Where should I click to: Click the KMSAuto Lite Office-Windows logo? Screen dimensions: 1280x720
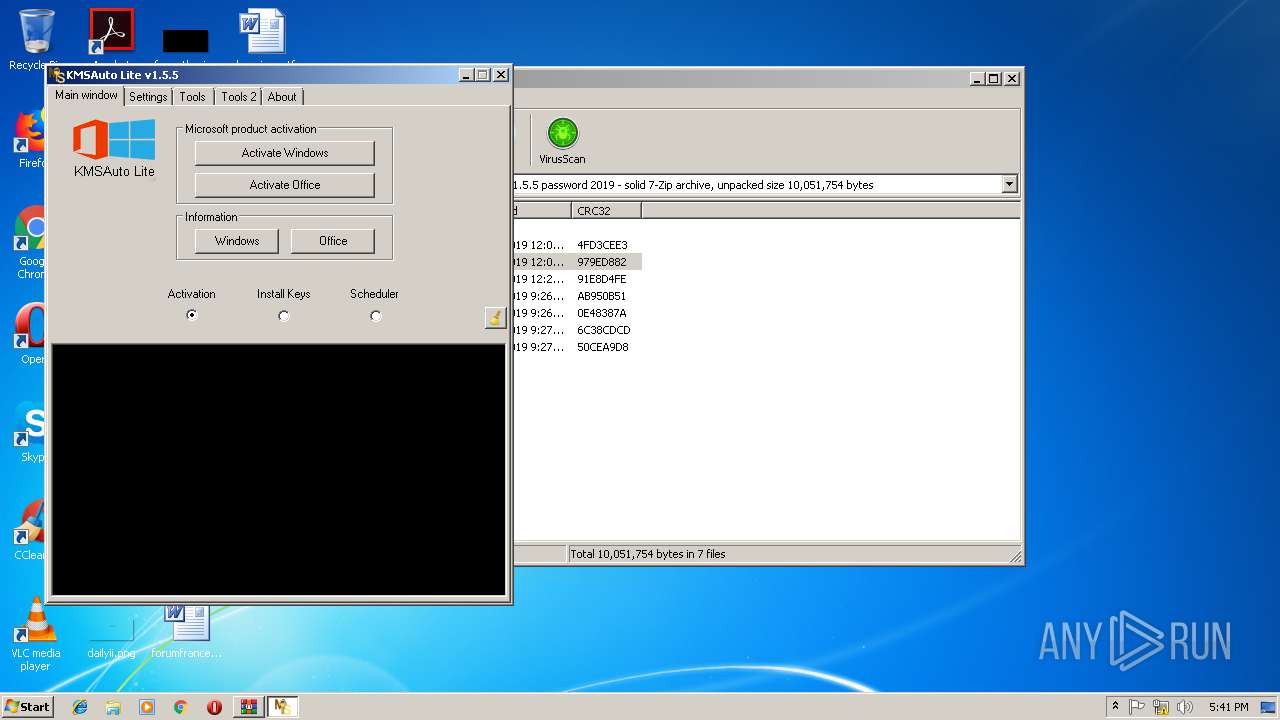(x=114, y=140)
